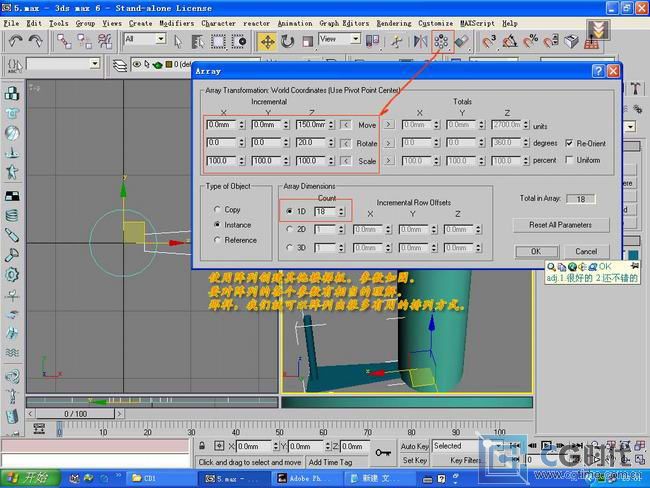This screenshot has height=488, width=650.
Task: Activate the Select and Move tool
Action: tap(267, 41)
